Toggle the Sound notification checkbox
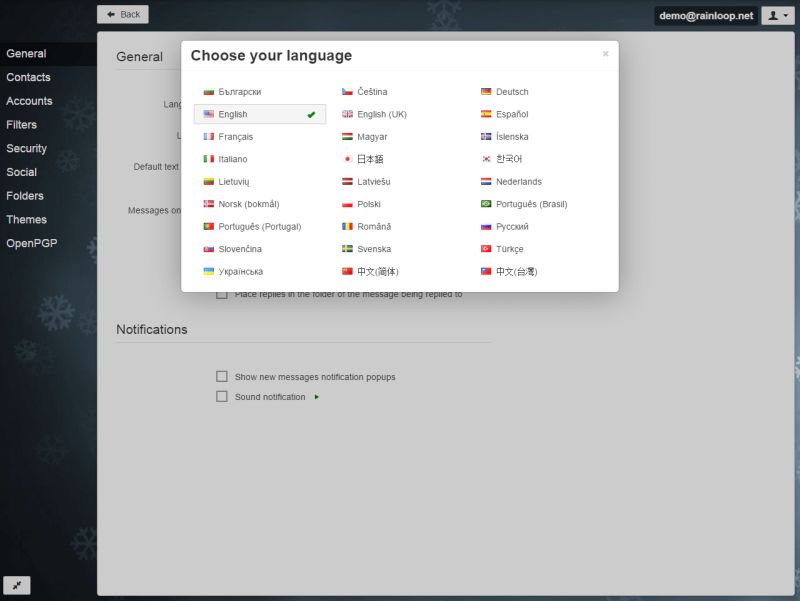 tap(221, 396)
